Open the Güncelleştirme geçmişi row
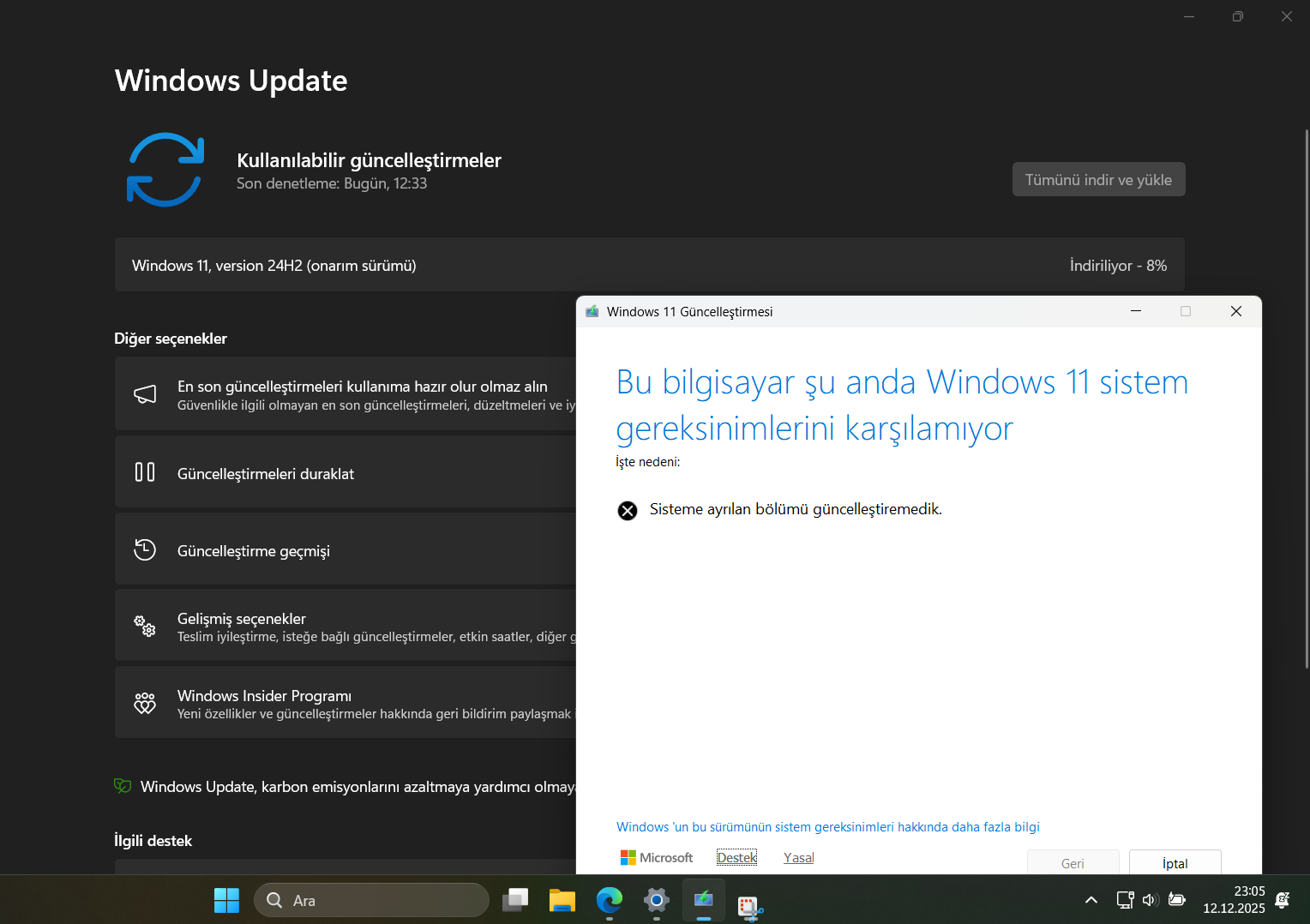 pos(346,549)
